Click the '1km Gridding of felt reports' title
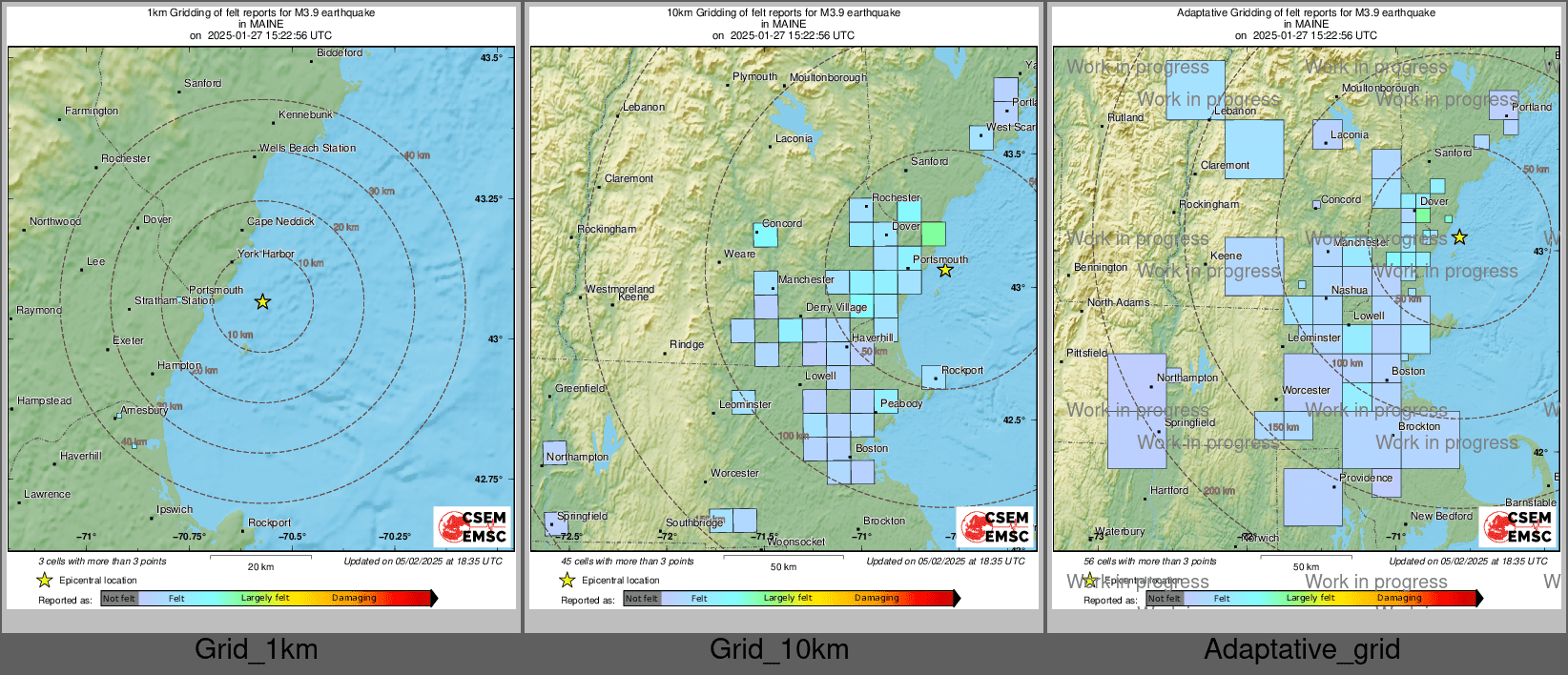1568x675 pixels. (260, 13)
